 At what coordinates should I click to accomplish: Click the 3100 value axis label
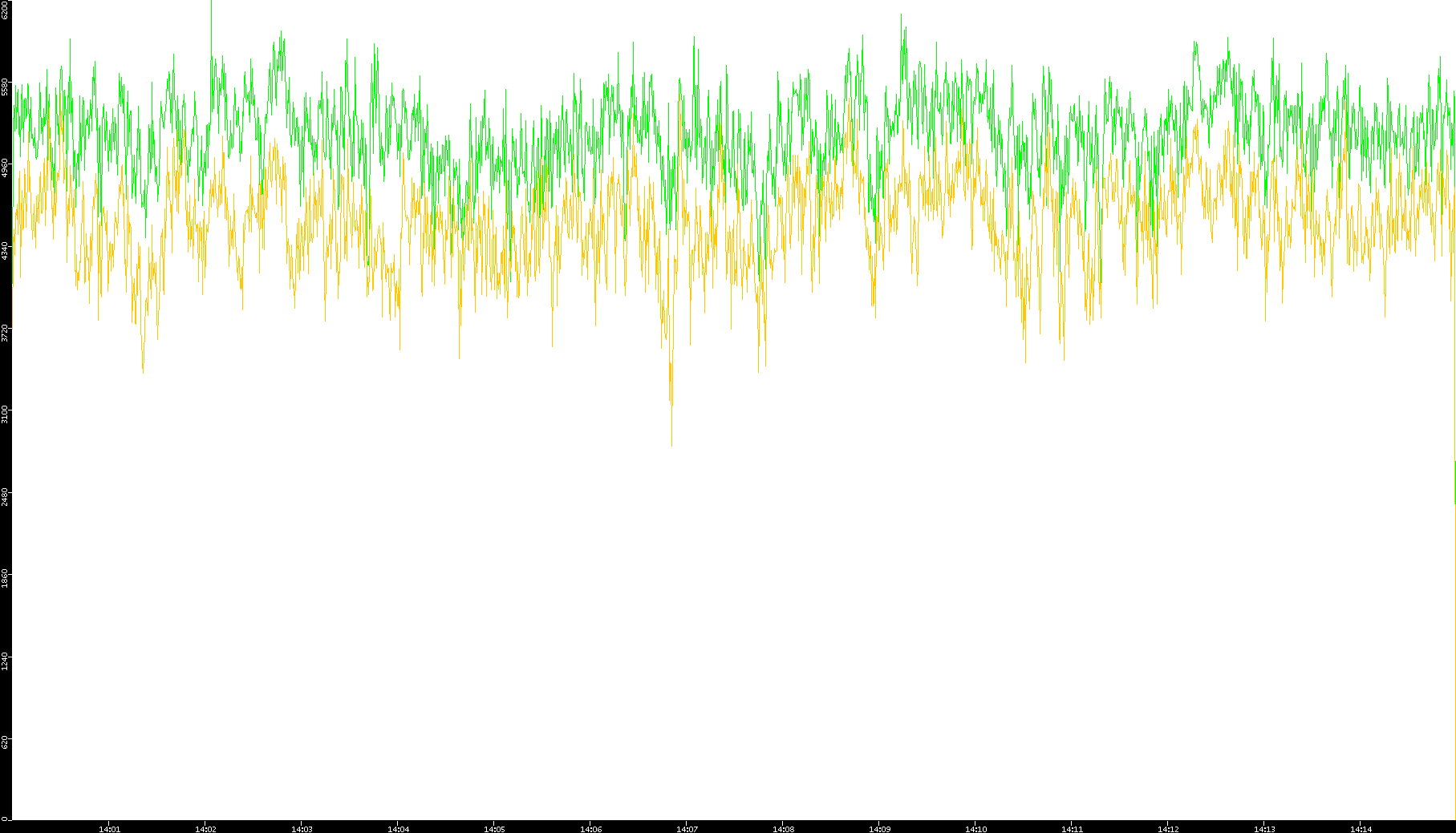pyautogui.click(x=6, y=414)
